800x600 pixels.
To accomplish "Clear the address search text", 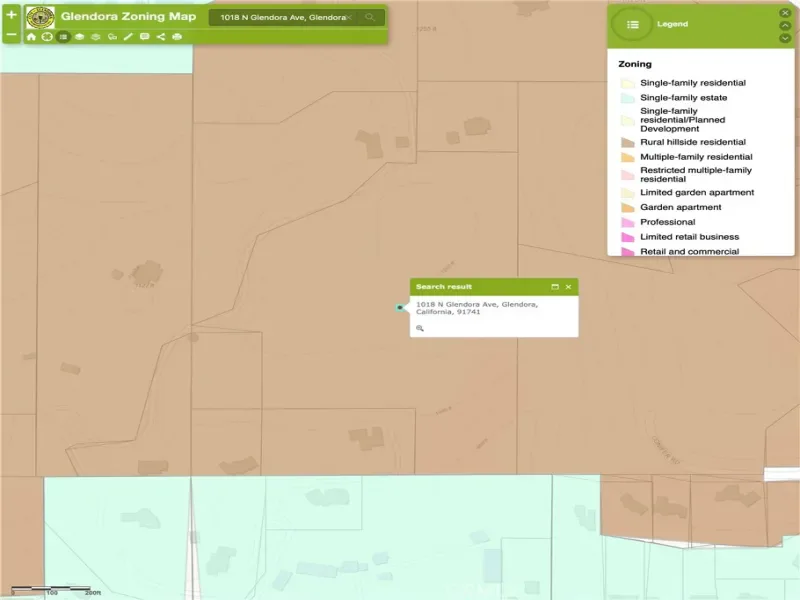I will pos(350,18).
